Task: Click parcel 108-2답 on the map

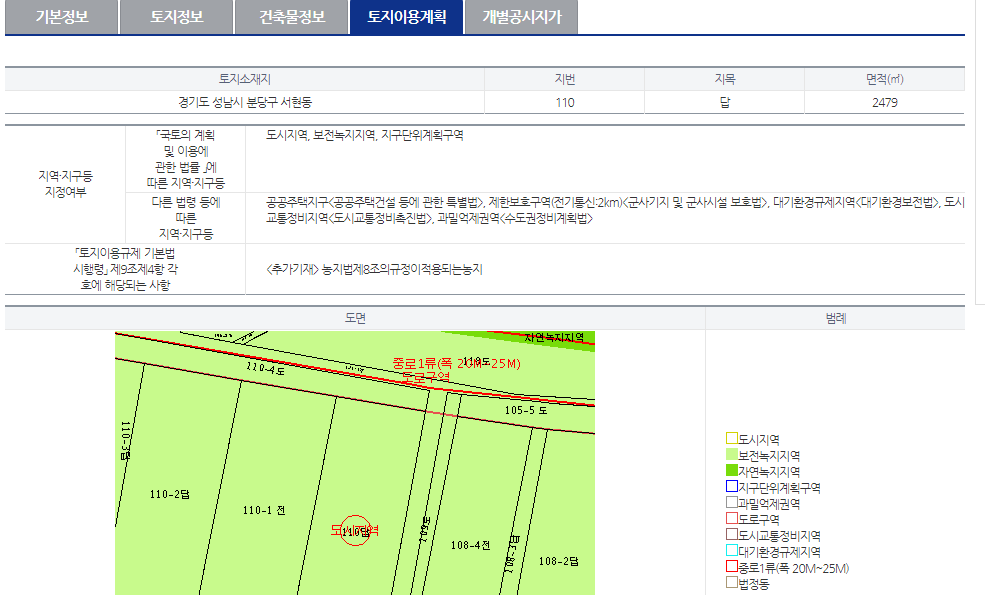Action: (558, 561)
